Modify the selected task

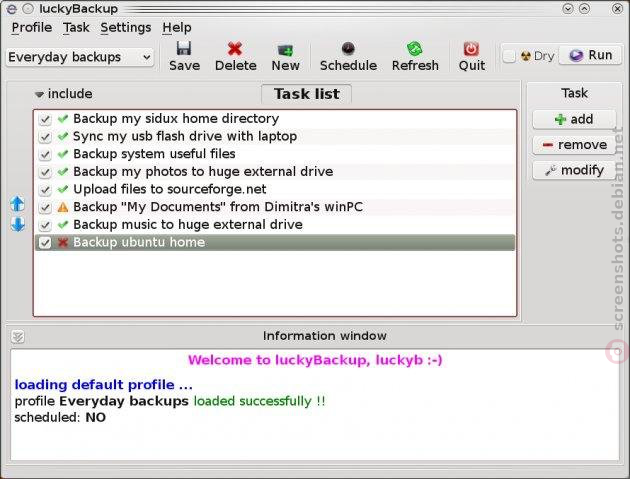tap(574, 170)
